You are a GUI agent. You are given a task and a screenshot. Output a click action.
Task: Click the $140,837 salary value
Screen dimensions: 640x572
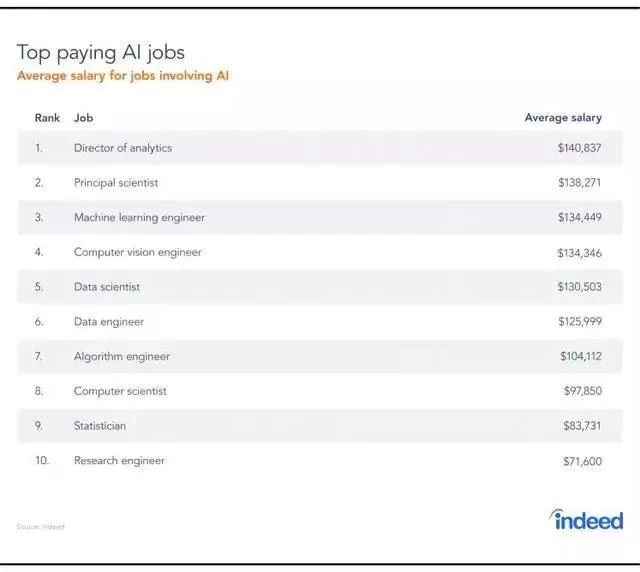579,148
